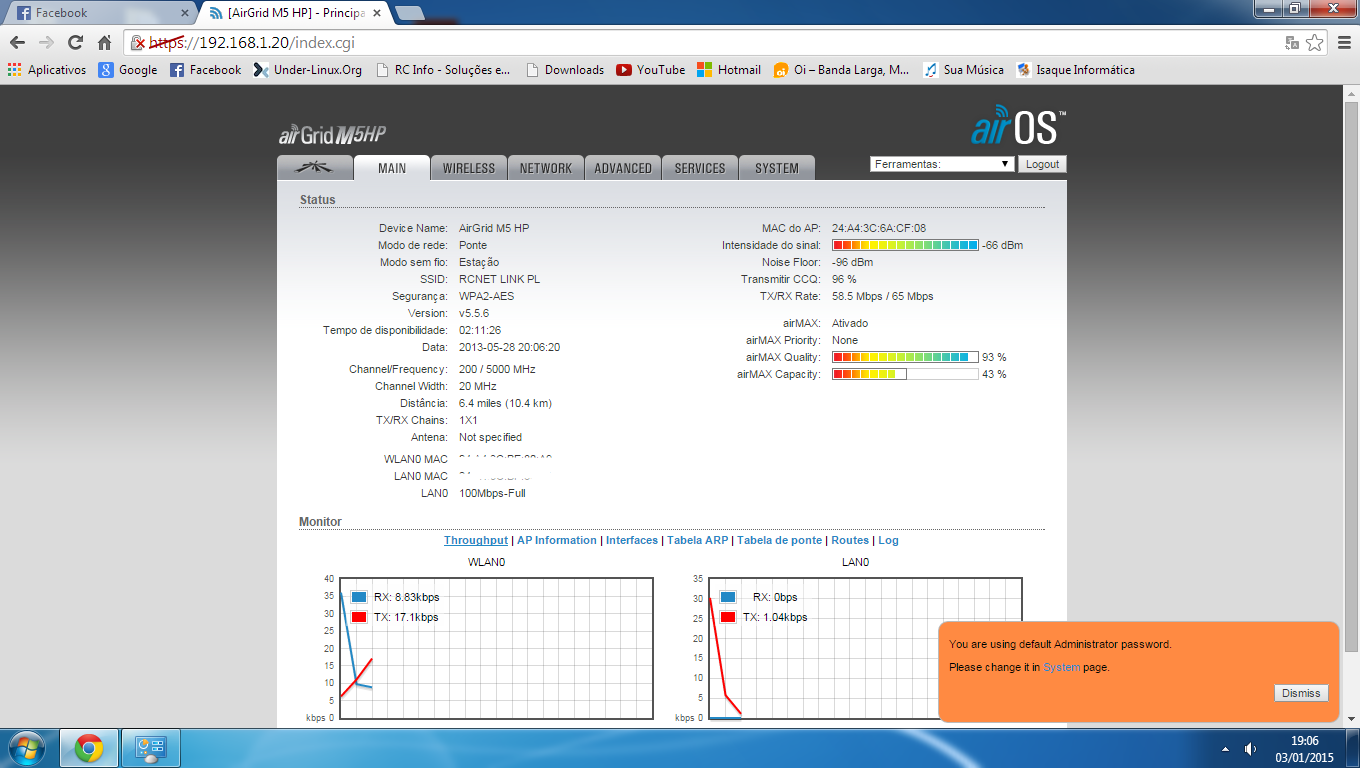Show hidden system tray icons

1225,748
